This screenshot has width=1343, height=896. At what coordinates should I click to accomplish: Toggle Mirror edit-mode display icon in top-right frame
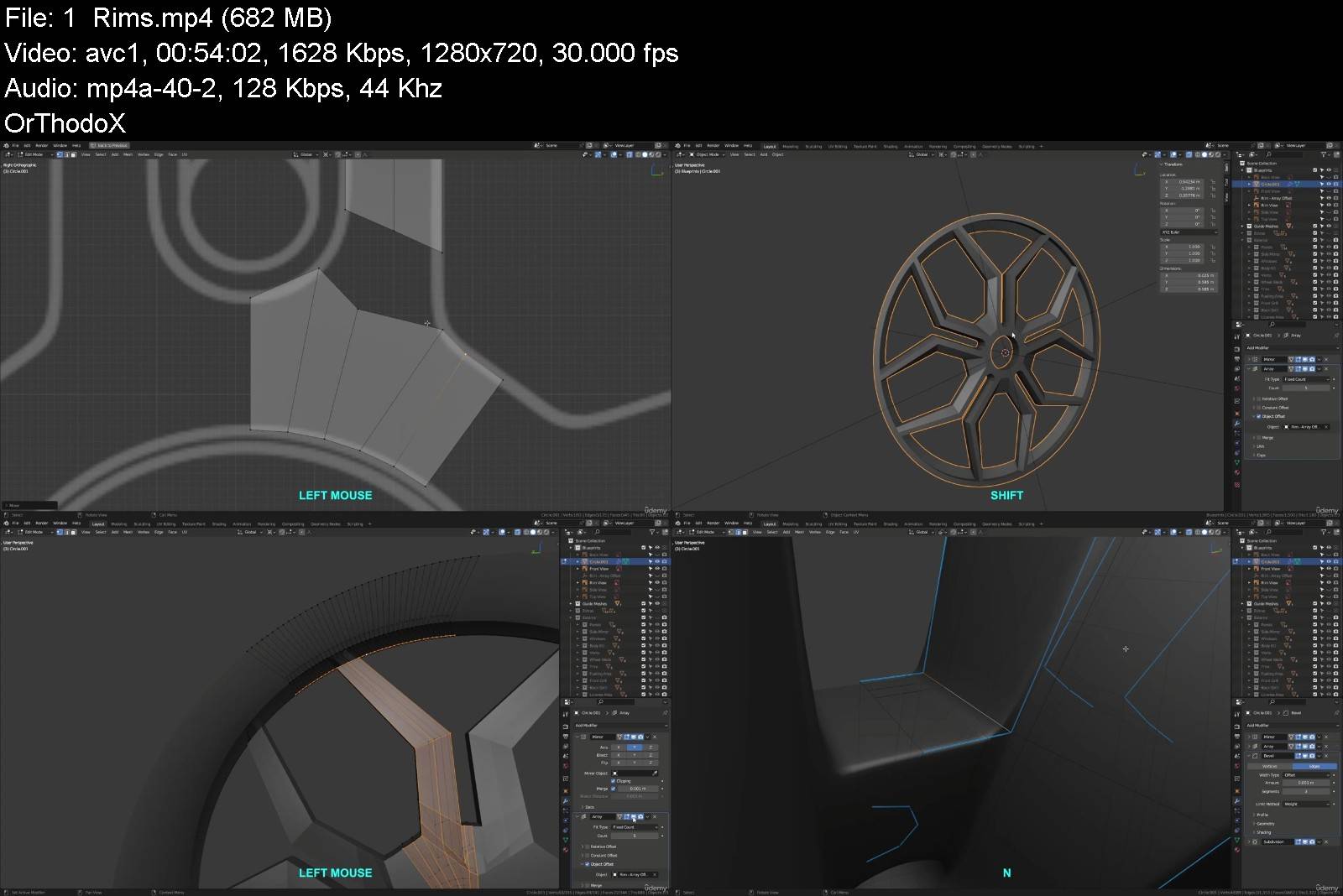tap(1298, 360)
